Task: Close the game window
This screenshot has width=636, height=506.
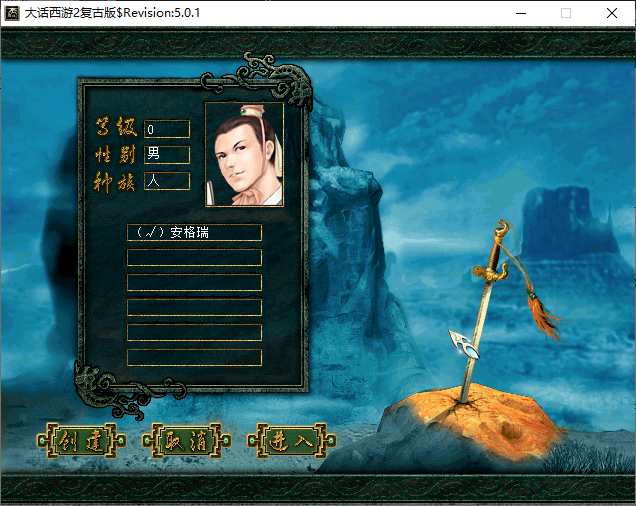Action: (x=611, y=14)
